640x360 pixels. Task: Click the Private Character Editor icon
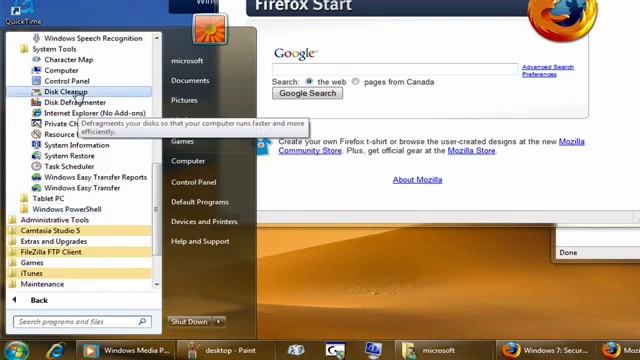point(36,123)
